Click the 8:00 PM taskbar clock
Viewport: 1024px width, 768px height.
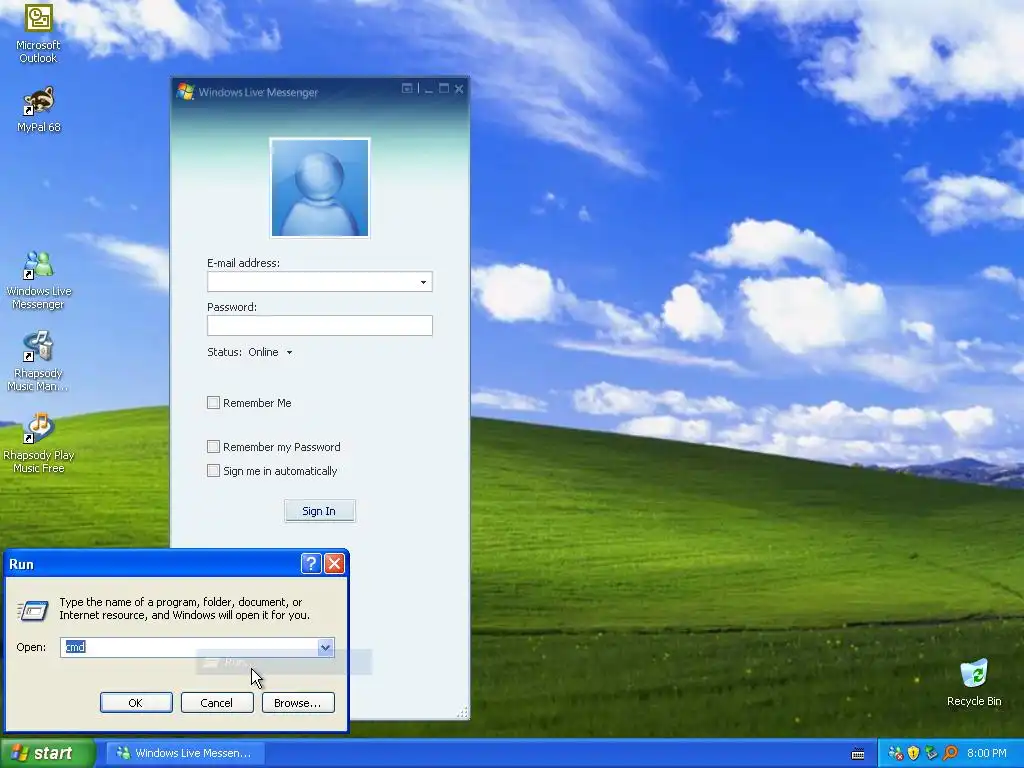coord(987,754)
